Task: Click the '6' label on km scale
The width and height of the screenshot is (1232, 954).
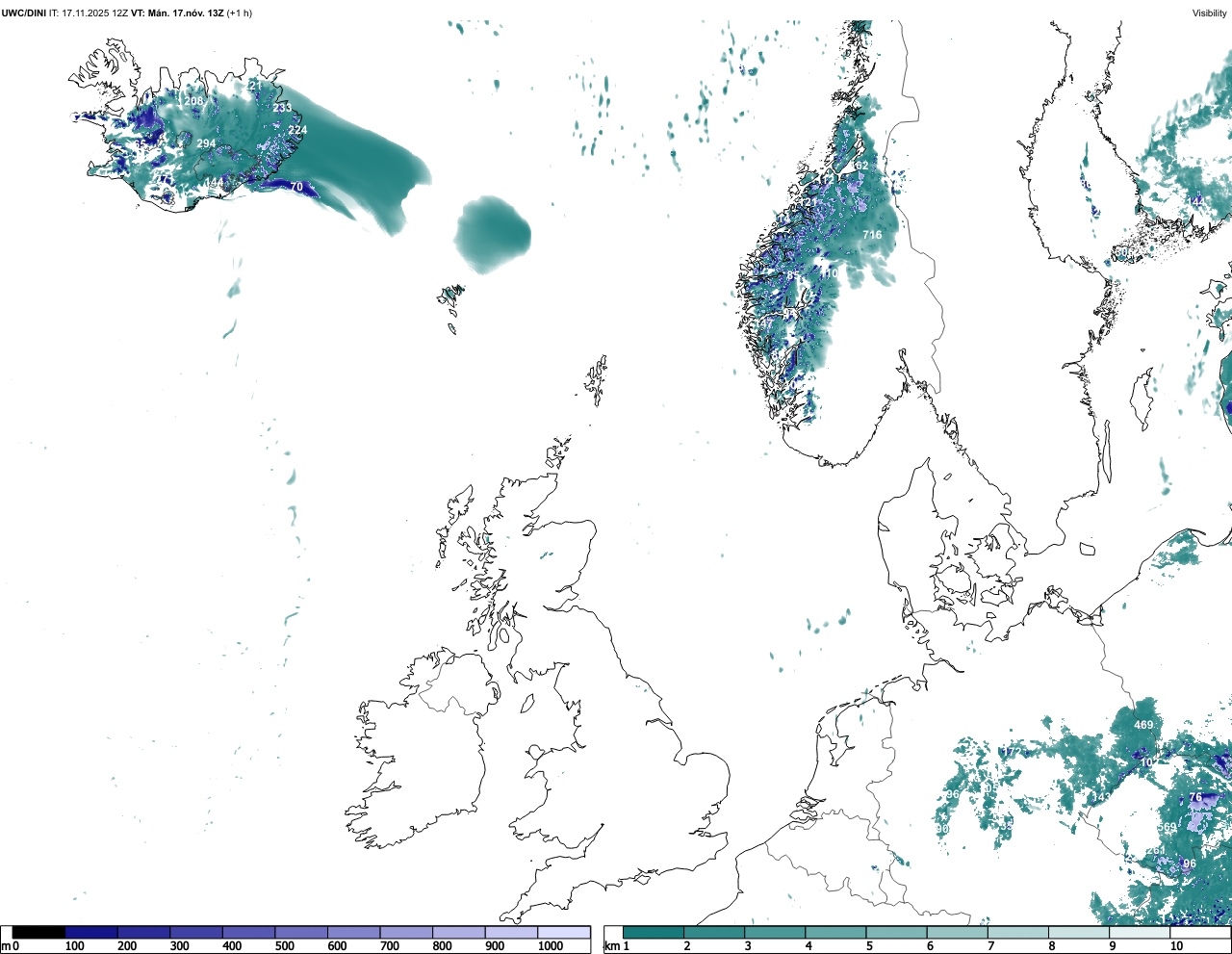Action: (930, 946)
